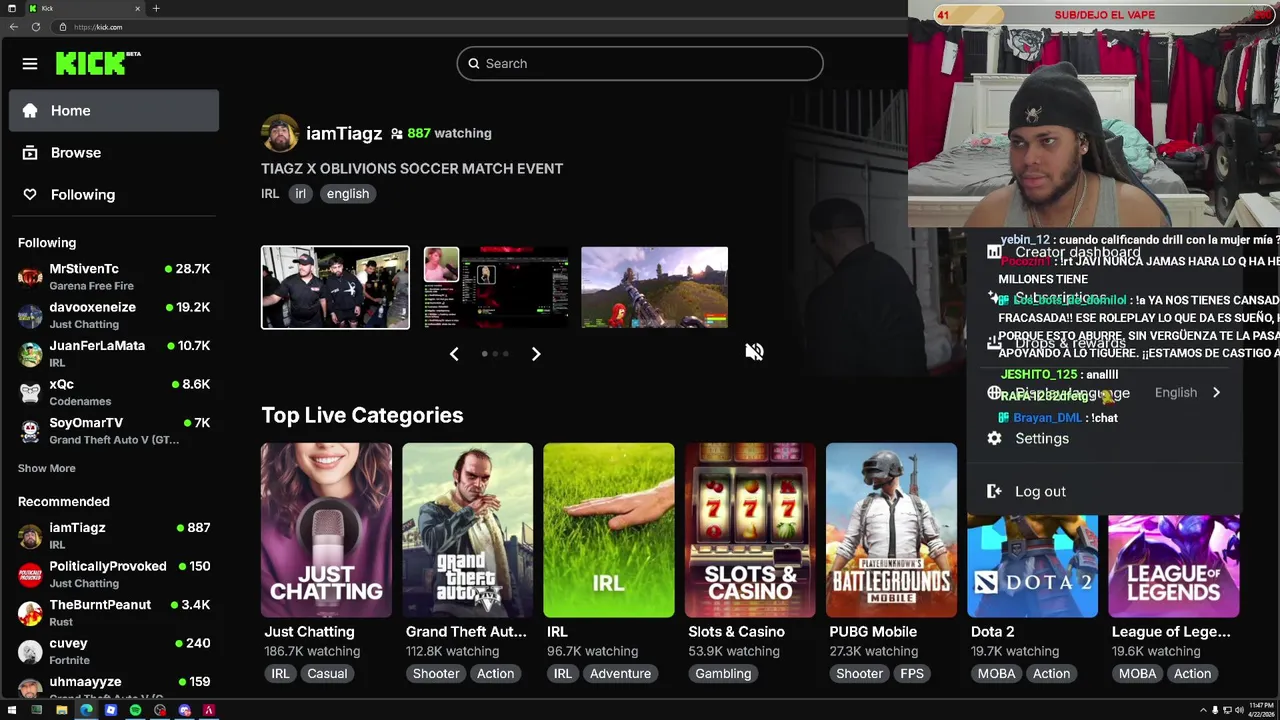1280x720 pixels.
Task: Click the Kick logo
Action: pyautogui.click(x=97, y=63)
